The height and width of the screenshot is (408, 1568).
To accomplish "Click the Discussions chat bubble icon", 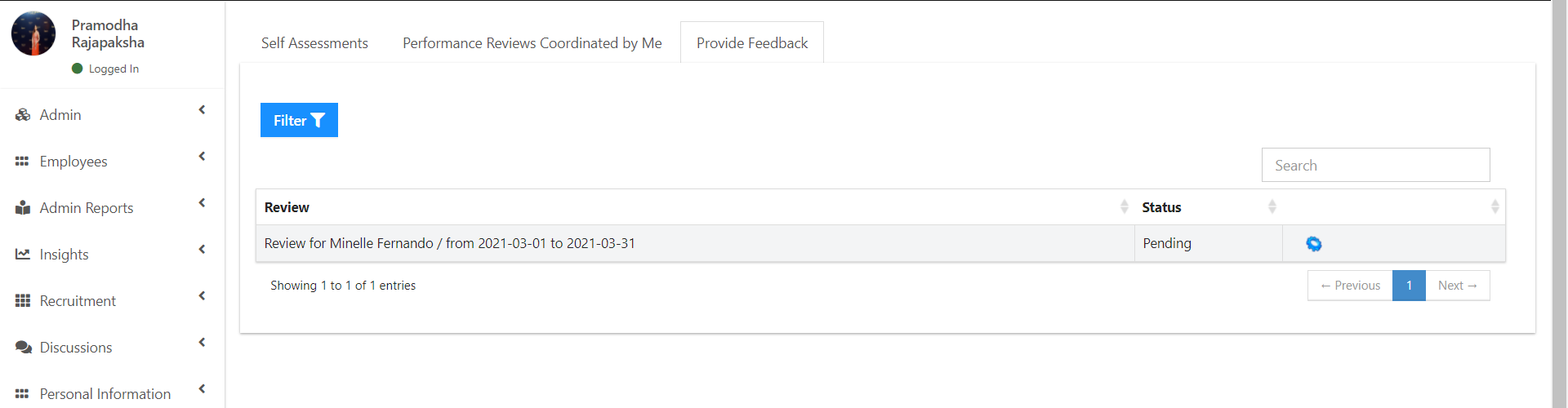I will tap(23, 348).
